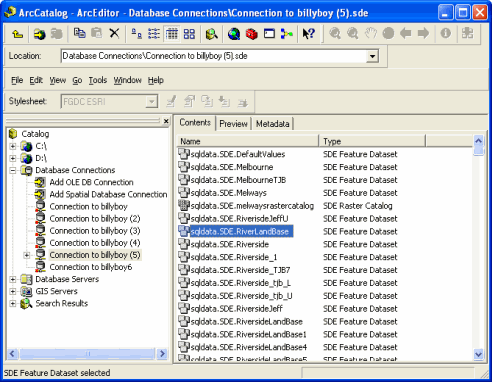Switch to the Preview tab
The height and width of the screenshot is (382, 492).
[x=233, y=124]
